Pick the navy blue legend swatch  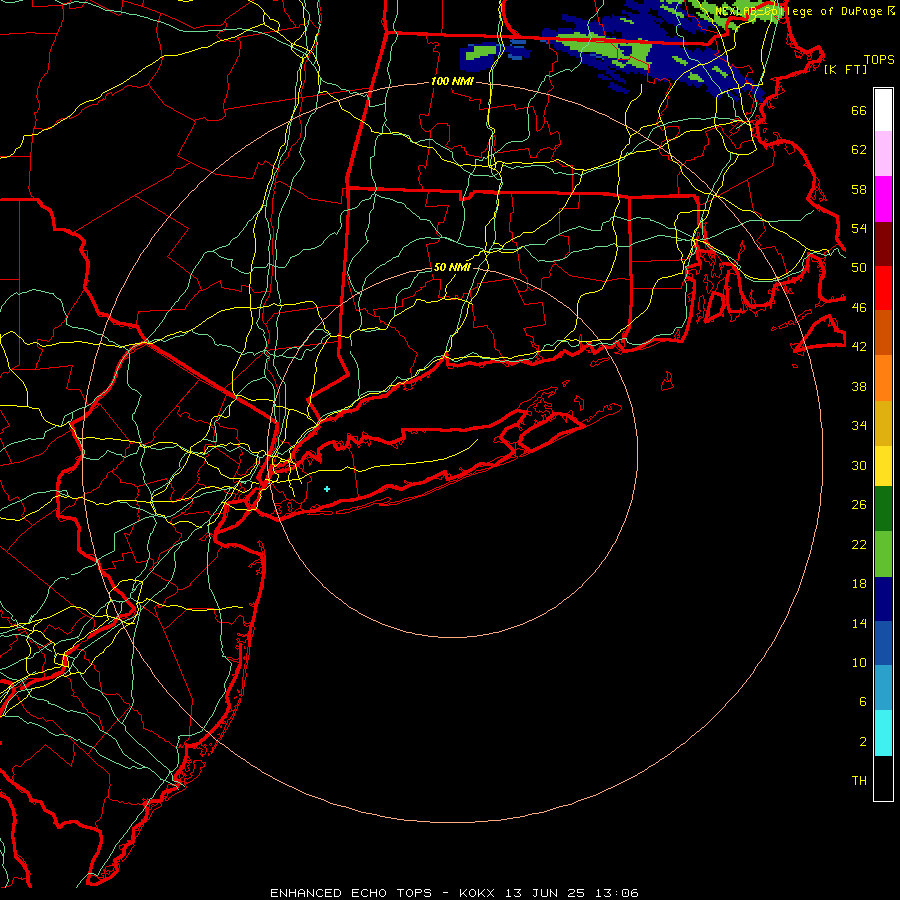(883, 599)
